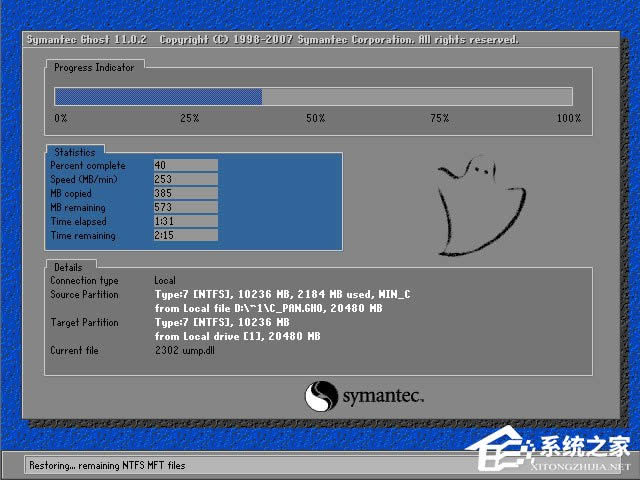640x480 pixels.
Task: Click the Current file label
Action: coord(74,350)
